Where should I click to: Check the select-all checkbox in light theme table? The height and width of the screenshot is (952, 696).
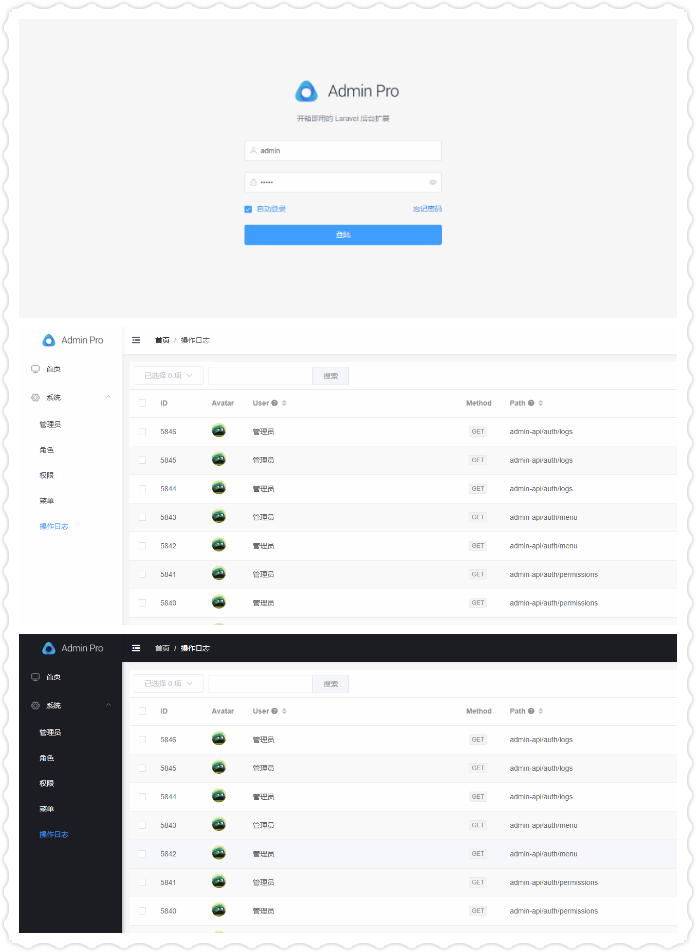(142, 403)
